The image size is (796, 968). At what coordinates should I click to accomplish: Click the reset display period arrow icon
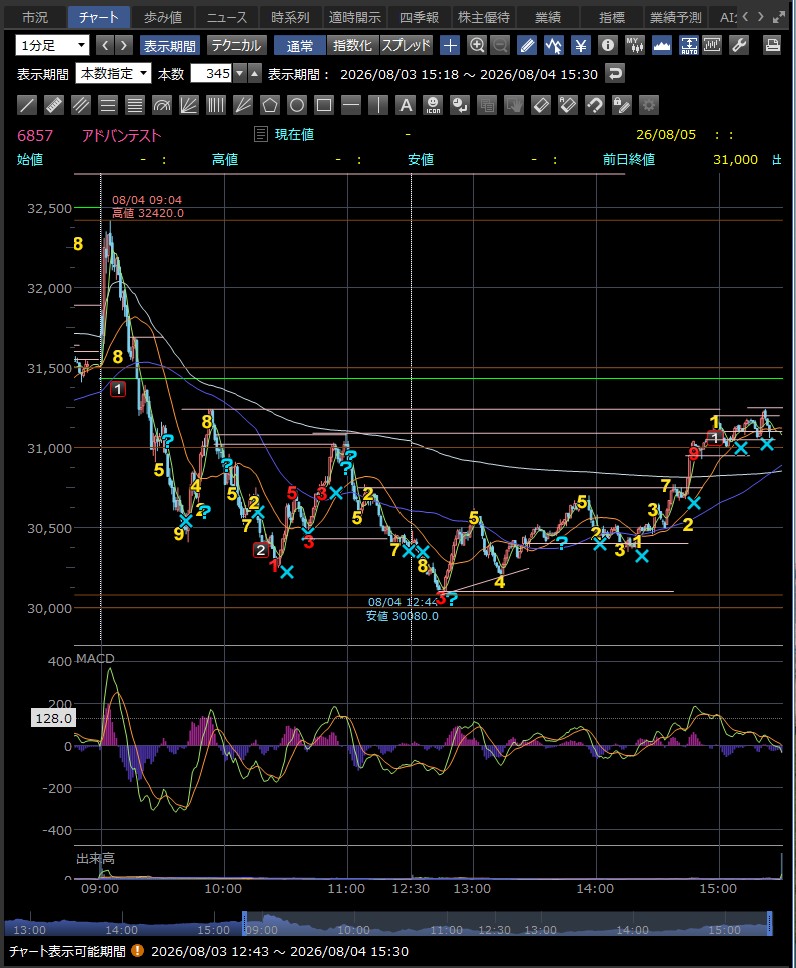pyautogui.click(x=614, y=73)
